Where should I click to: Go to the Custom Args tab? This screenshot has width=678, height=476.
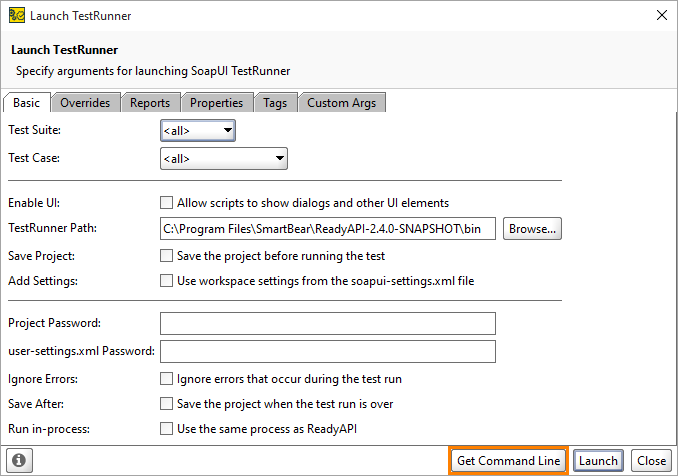(342, 102)
